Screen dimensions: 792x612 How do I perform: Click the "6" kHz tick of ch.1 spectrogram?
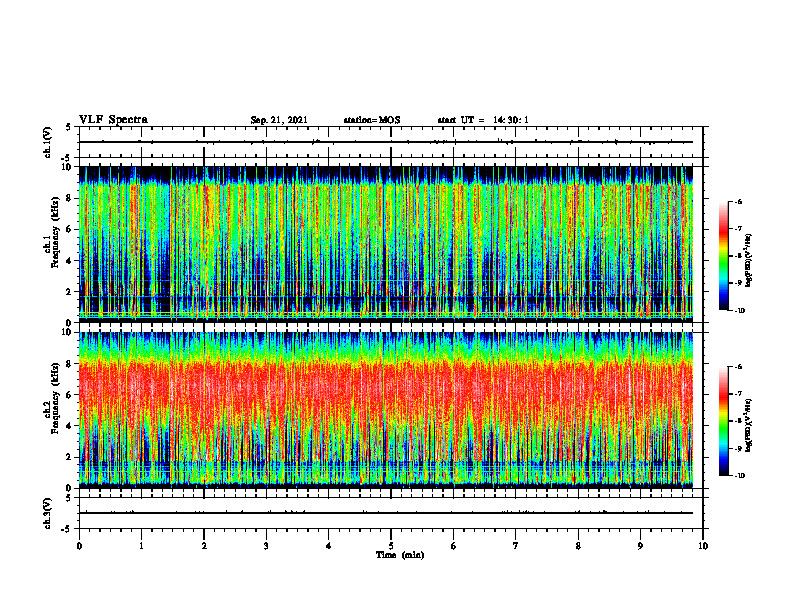coord(70,229)
